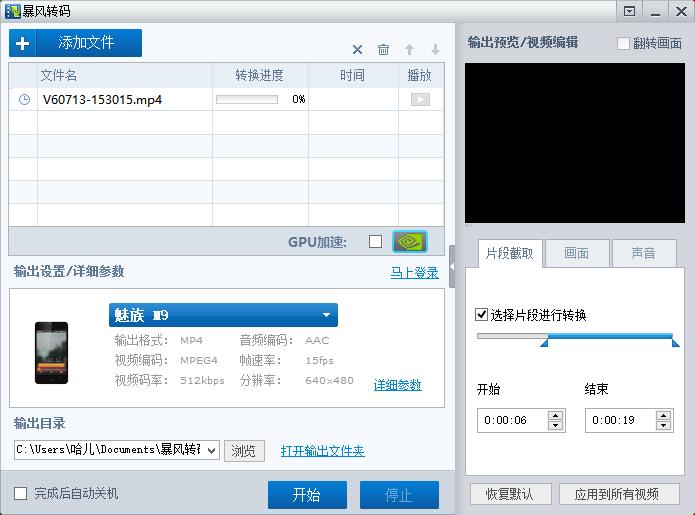Click the 时间 column header
The height and width of the screenshot is (515, 695).
(x=353, y=75)
